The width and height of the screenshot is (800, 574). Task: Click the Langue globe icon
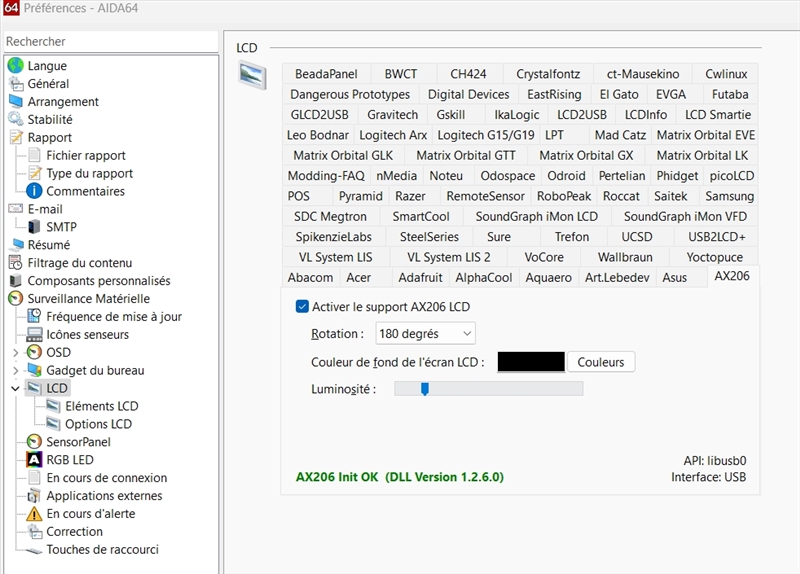pos(15,66)
